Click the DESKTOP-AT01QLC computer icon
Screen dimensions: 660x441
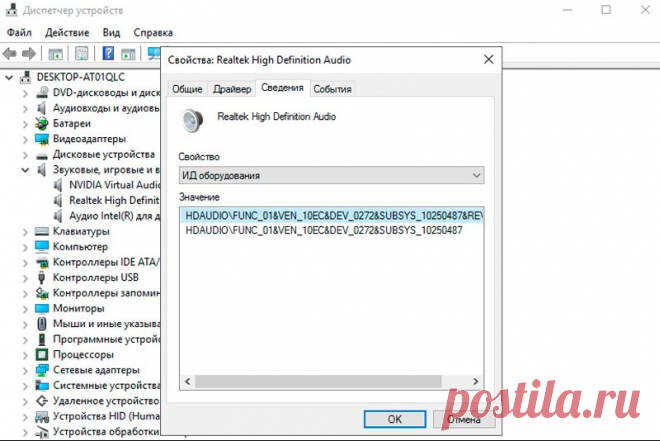[x=26, y=77]
